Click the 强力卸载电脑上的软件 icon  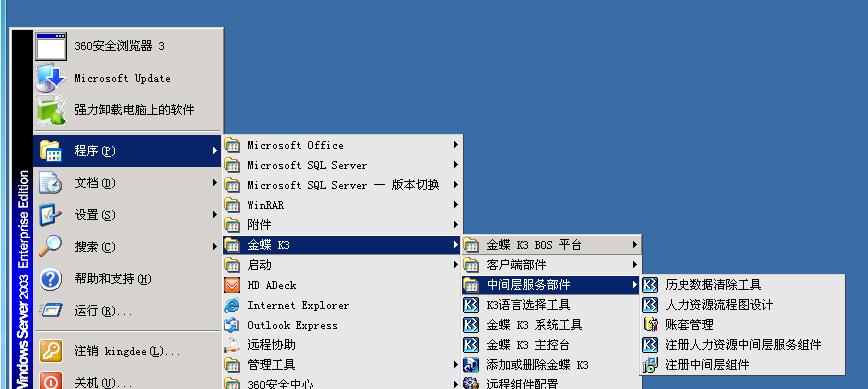click(51, 110)
